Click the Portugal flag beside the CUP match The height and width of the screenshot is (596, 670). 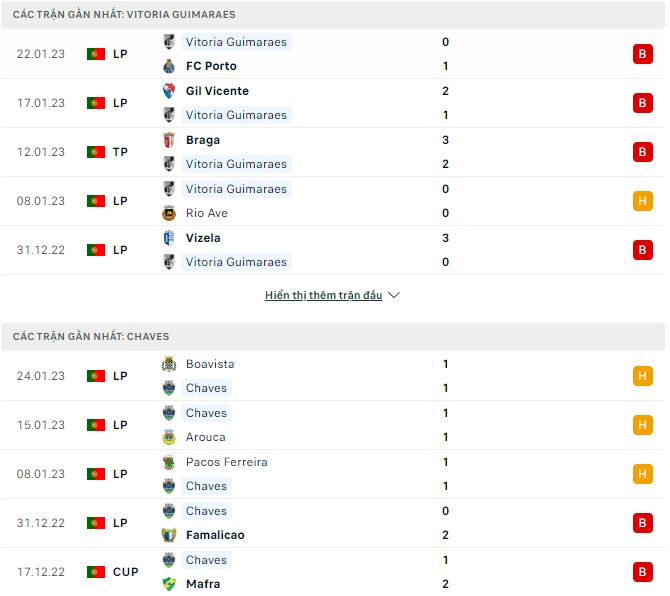pos(96,572)
